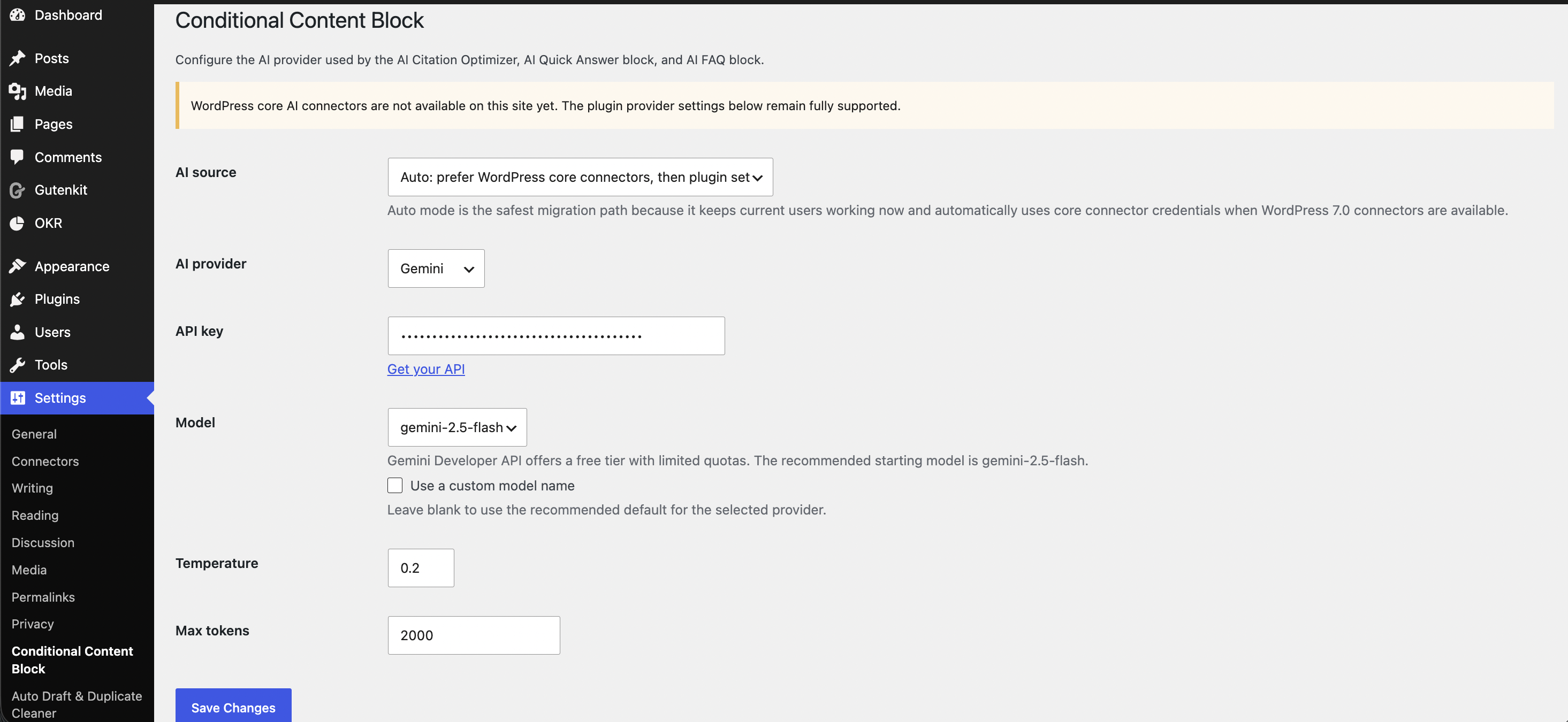Click the Temperature field showing 0.2

(421, 567)
